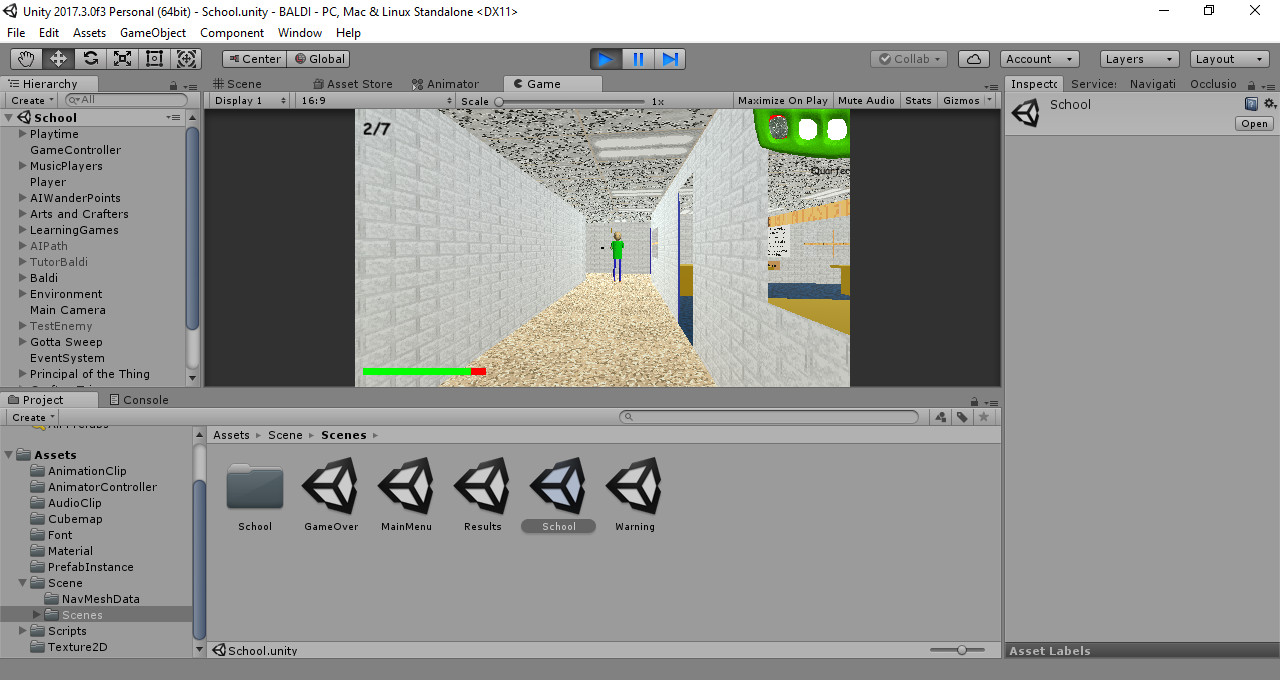
Task: Select the Rotate tool
Action: (x=89, y=58)
